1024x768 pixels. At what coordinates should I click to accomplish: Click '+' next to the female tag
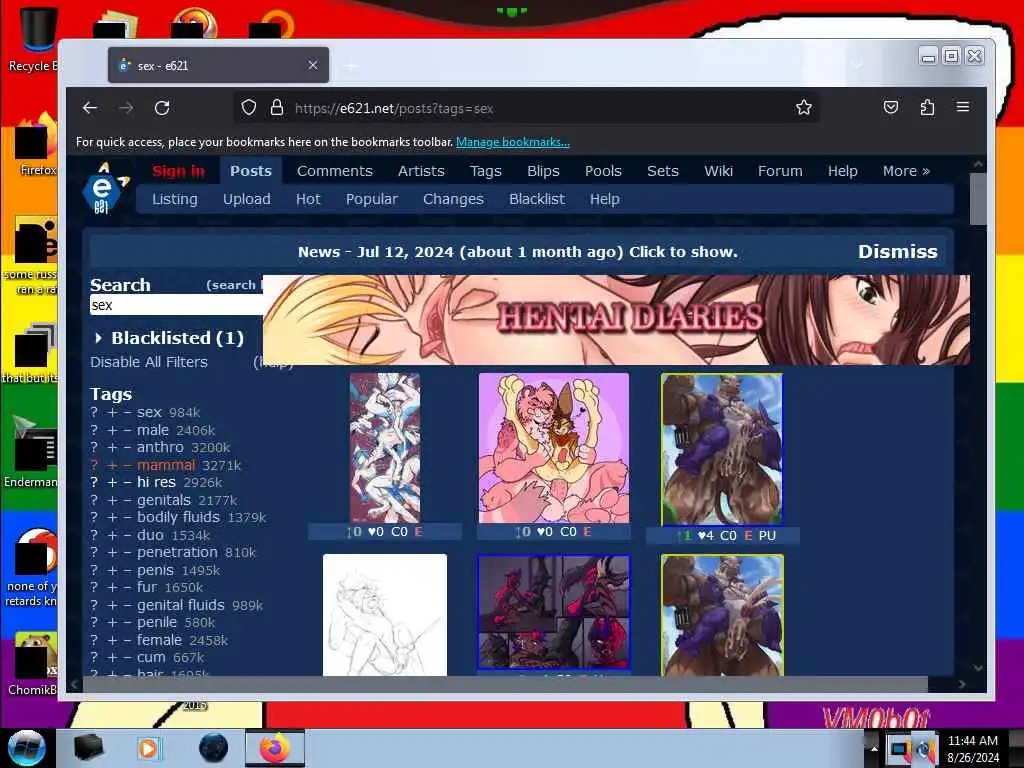[112, 641]
